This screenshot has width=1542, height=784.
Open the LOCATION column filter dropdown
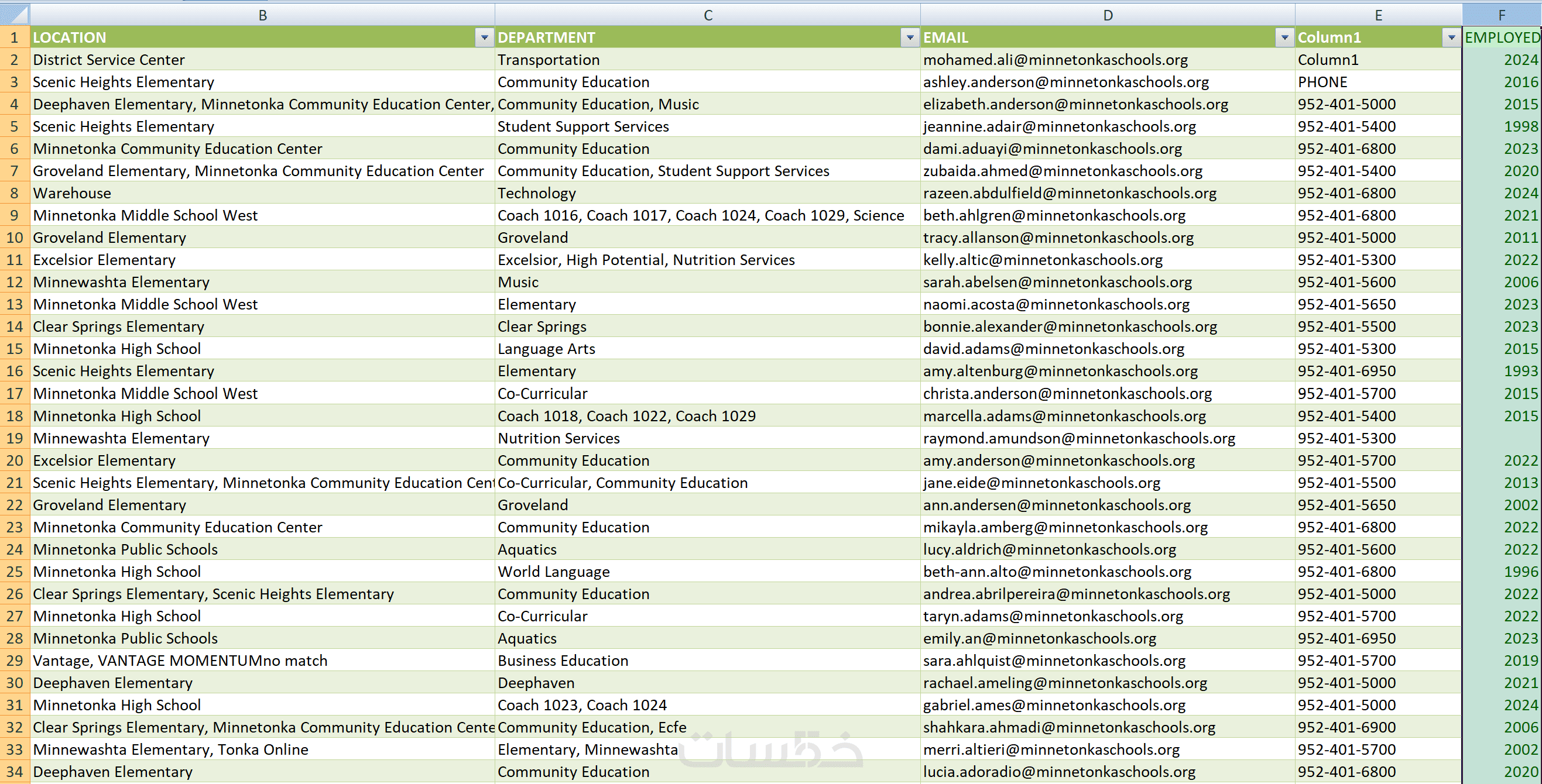(x=484, y=37)
